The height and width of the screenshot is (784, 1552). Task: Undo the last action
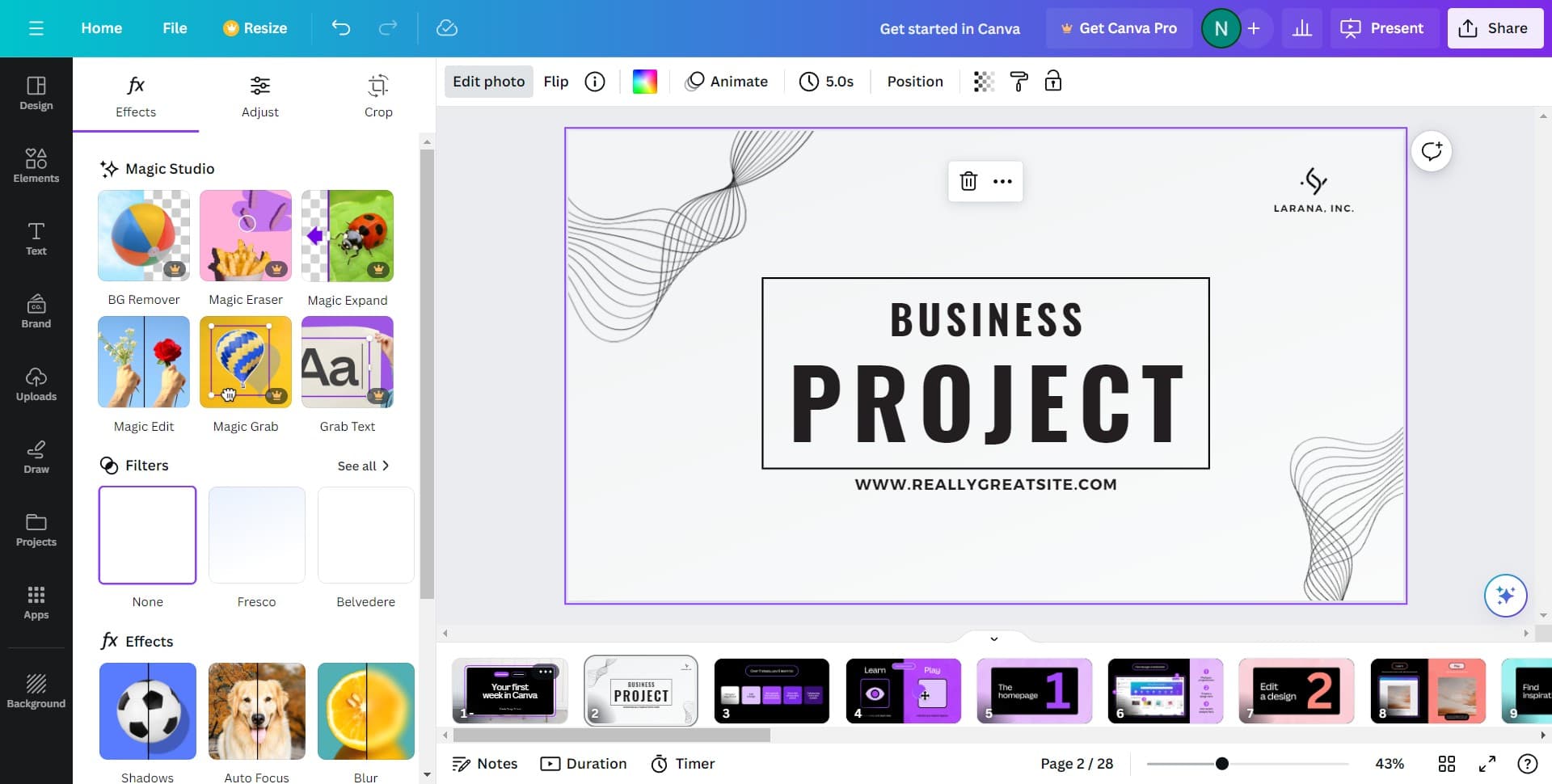coord(341,28)
